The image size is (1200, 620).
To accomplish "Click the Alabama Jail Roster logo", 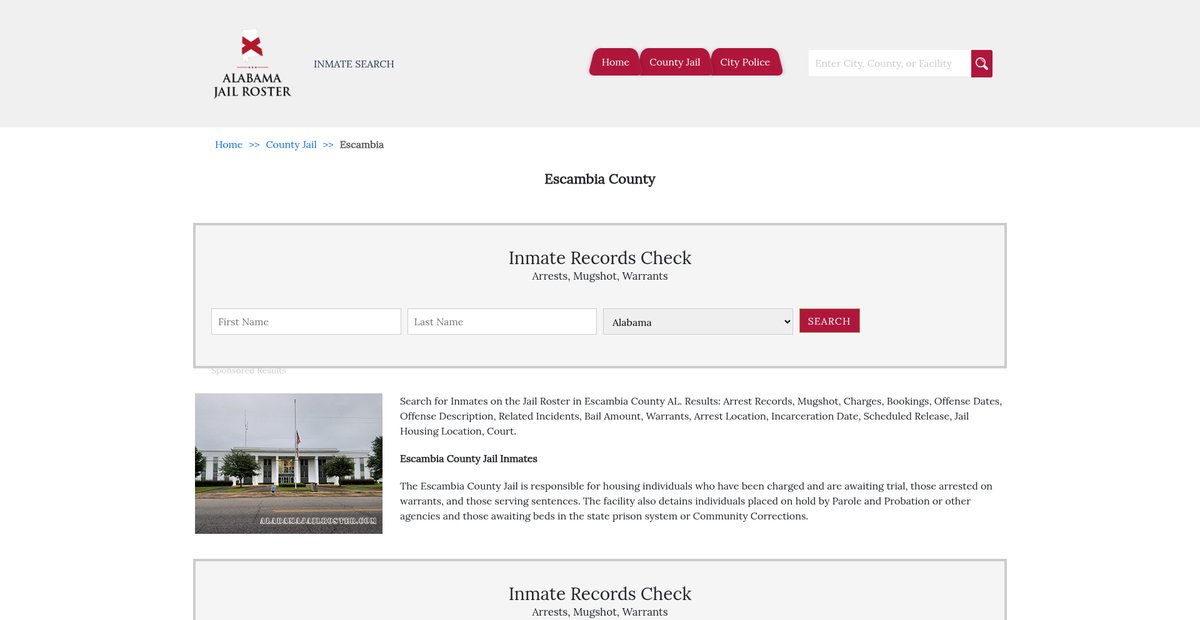I will click(252, 65).
